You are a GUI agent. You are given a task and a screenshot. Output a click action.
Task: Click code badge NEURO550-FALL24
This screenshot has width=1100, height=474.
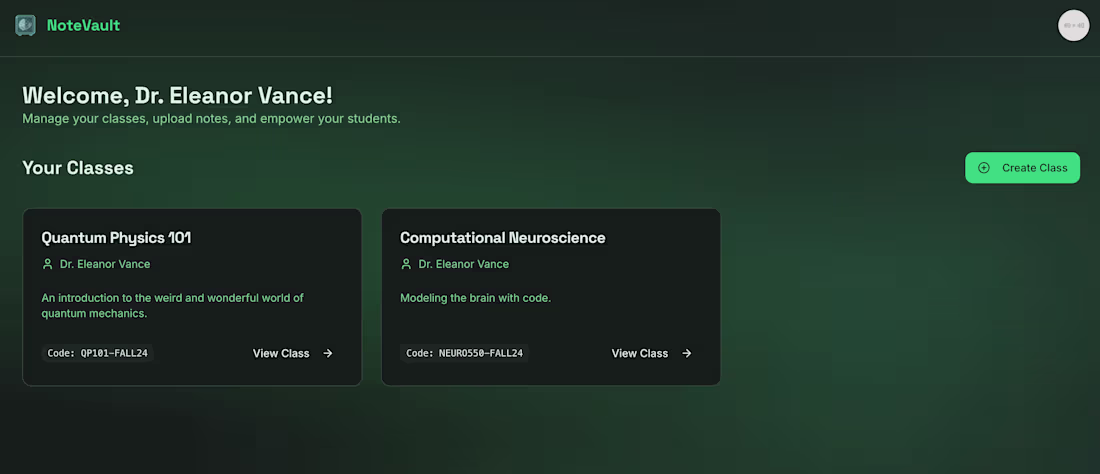[x=464, y=353]
